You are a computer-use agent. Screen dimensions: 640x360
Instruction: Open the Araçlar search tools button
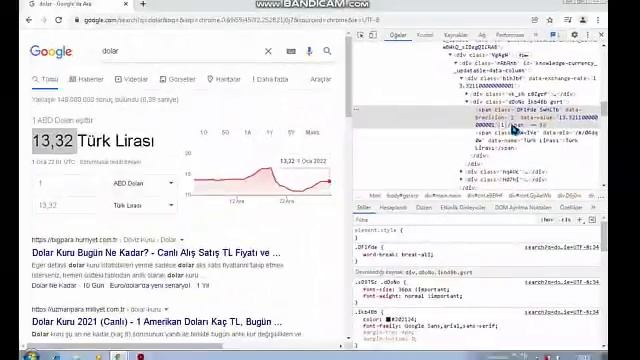321,79
